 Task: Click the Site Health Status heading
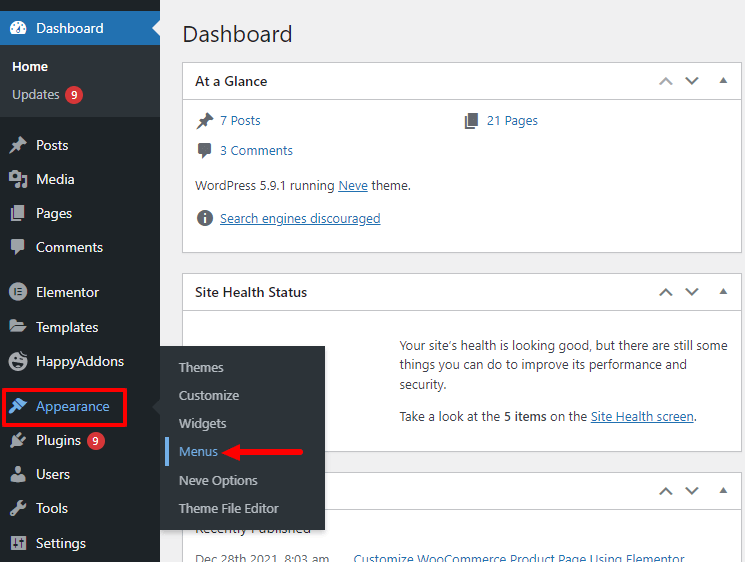[251, 292]
